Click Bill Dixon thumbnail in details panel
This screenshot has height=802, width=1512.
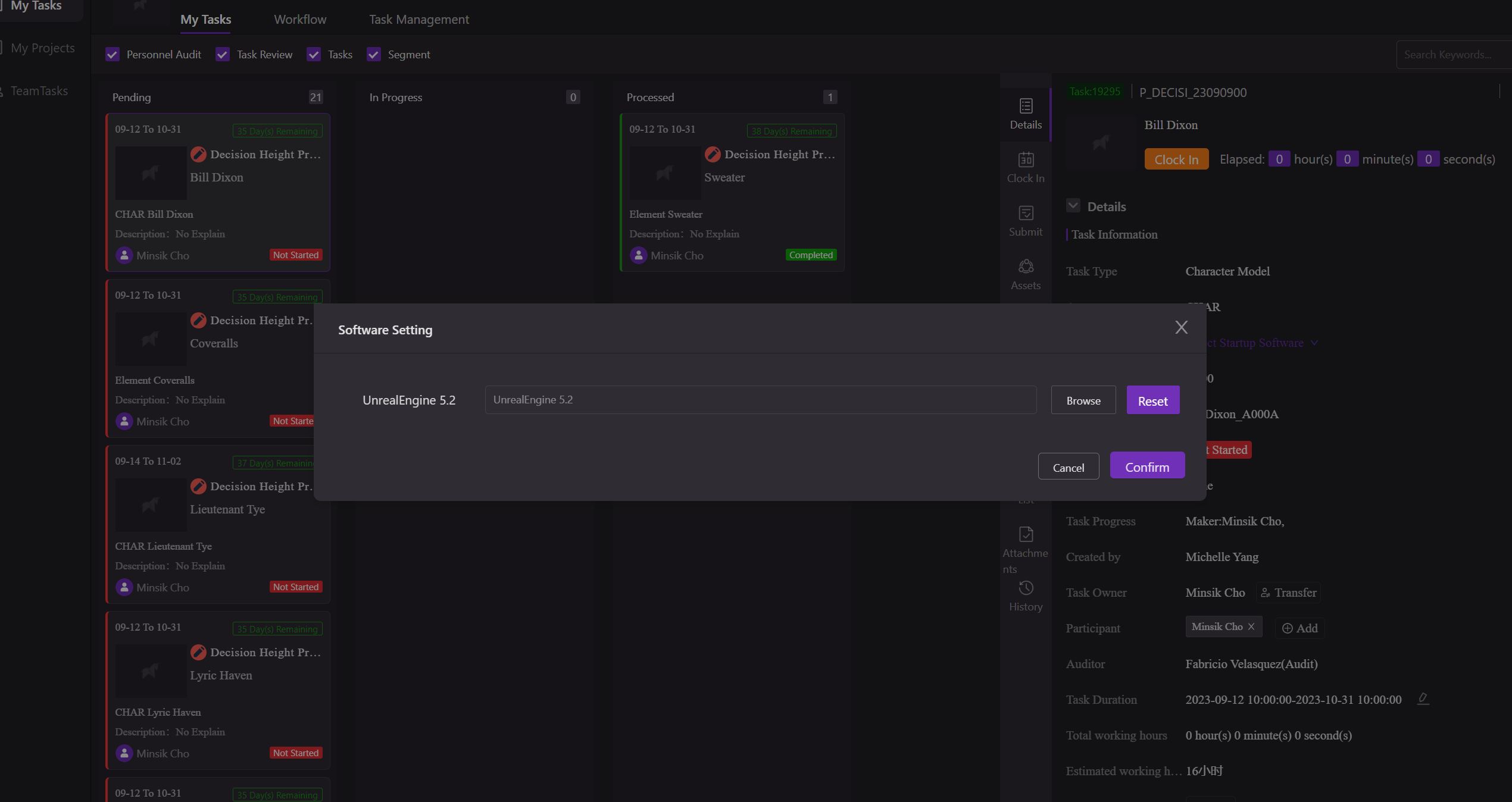click(x=1101, y=143)
